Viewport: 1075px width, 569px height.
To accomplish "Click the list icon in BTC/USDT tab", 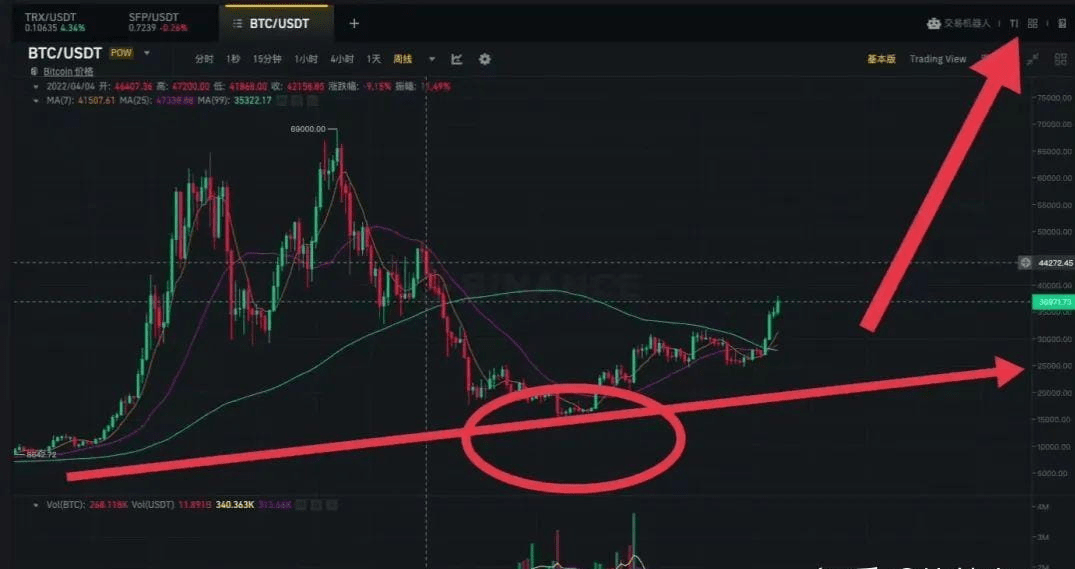I will pos(237,23).
